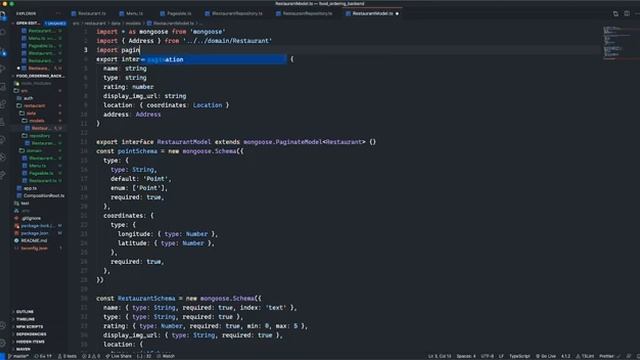Expand the node_modules folder

[x=36, y=83]
